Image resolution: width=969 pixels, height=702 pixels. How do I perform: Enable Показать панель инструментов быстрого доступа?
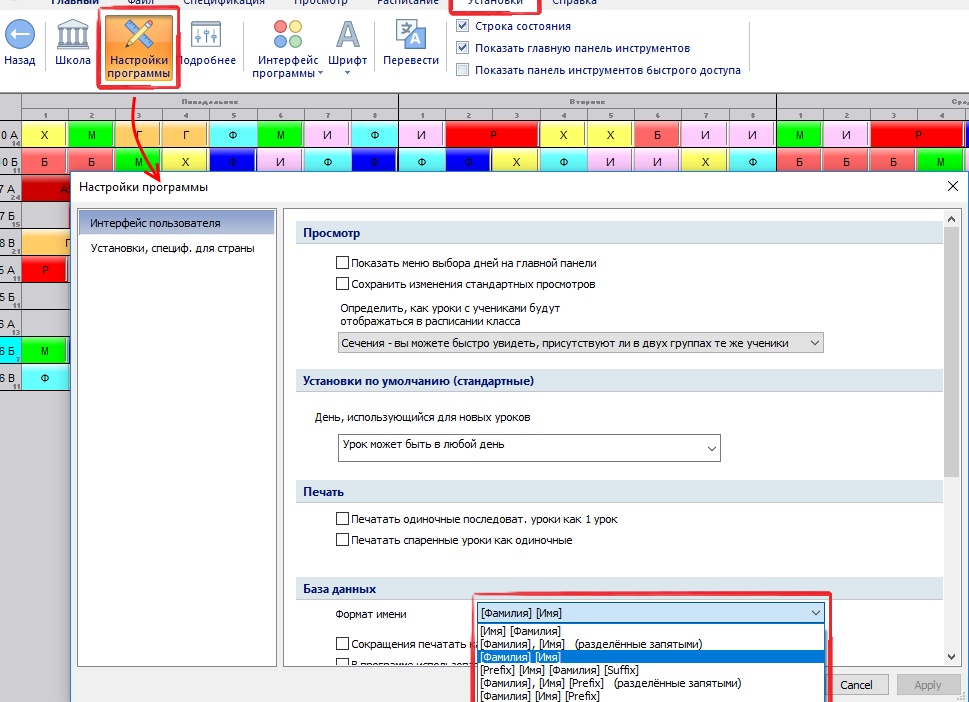(462, 70)
